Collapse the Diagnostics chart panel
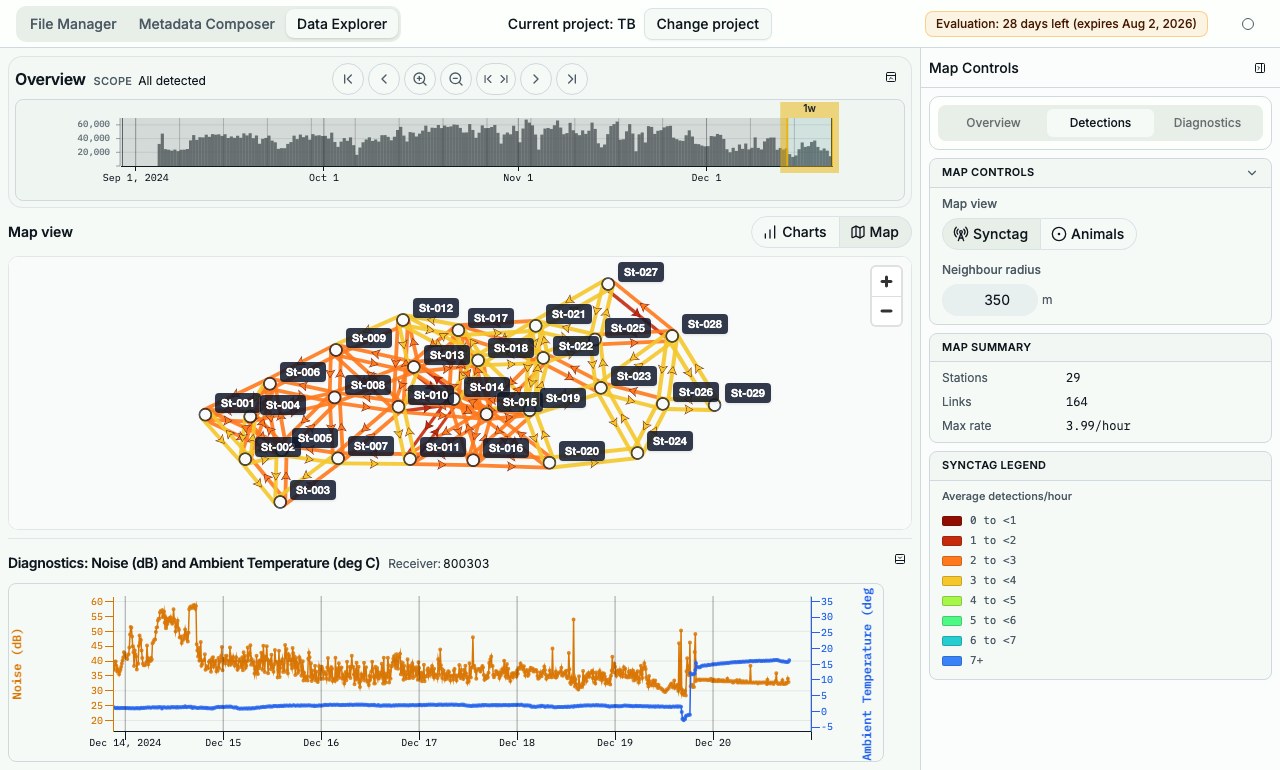1280x770 pixels. click(900, 559)
